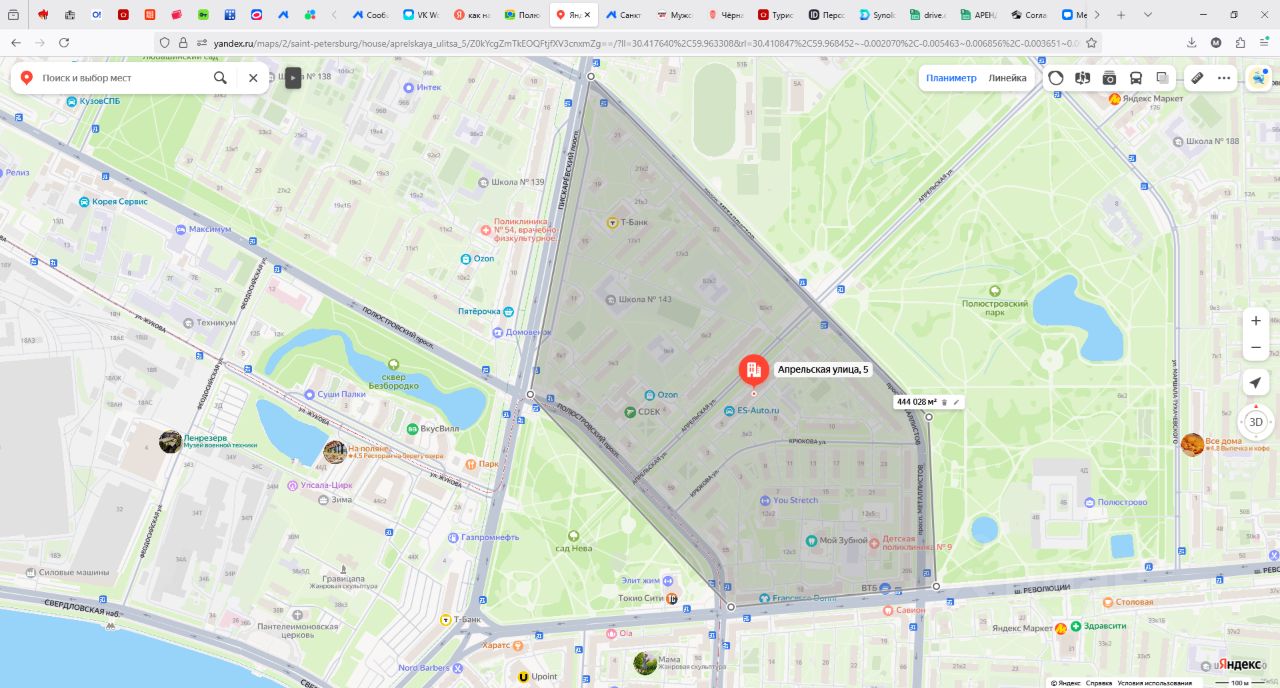Open browser extensions puzzle icon

(1240, 43)
